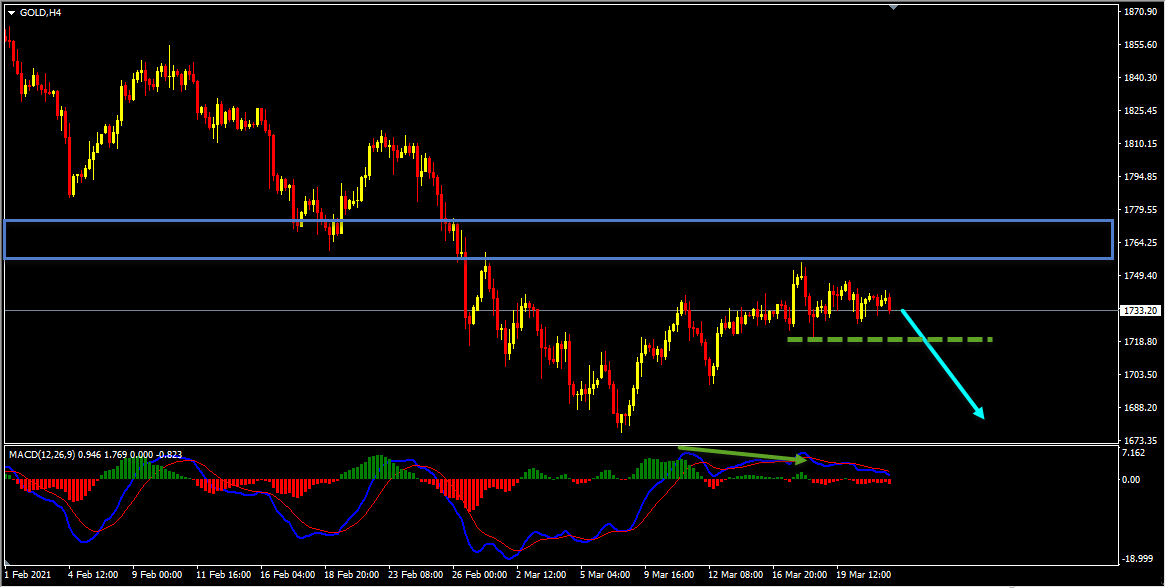Click the current price tag 1733.20
Viewport: 1166px width, 588px height.
1141,311
